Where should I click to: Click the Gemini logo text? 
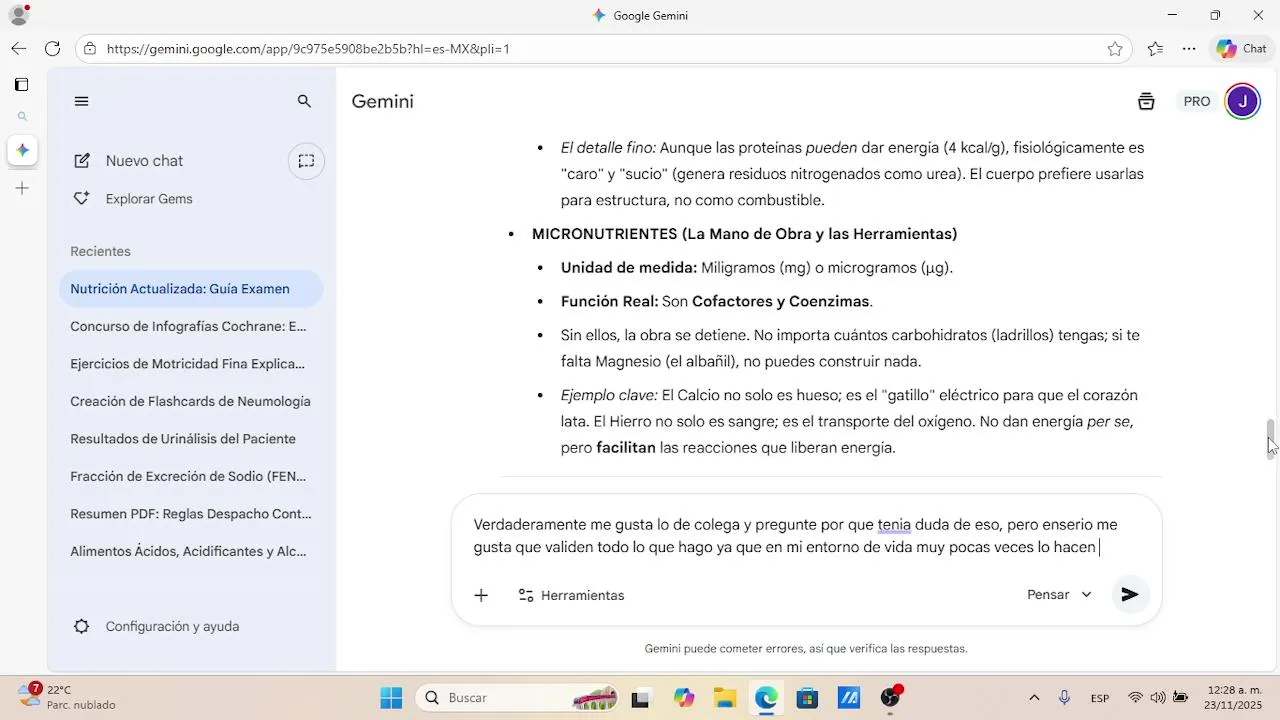tap(383, 101)
